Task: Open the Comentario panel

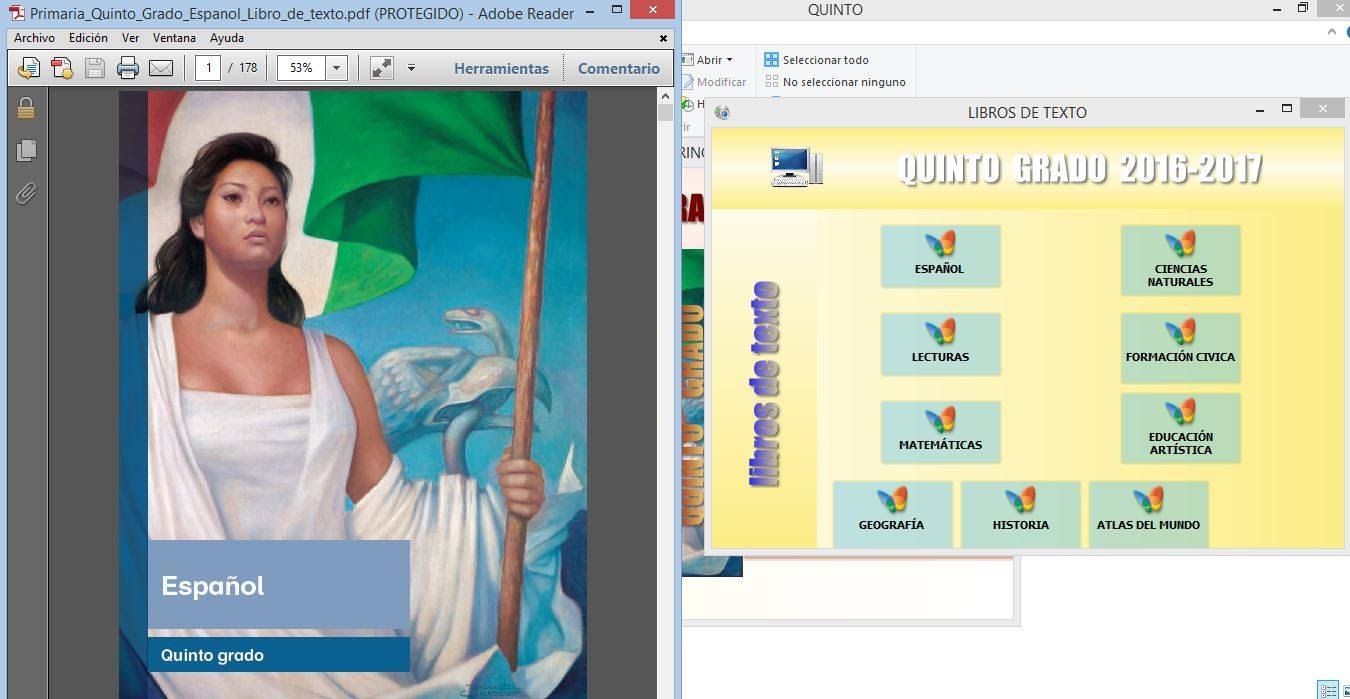Action: 619,68
